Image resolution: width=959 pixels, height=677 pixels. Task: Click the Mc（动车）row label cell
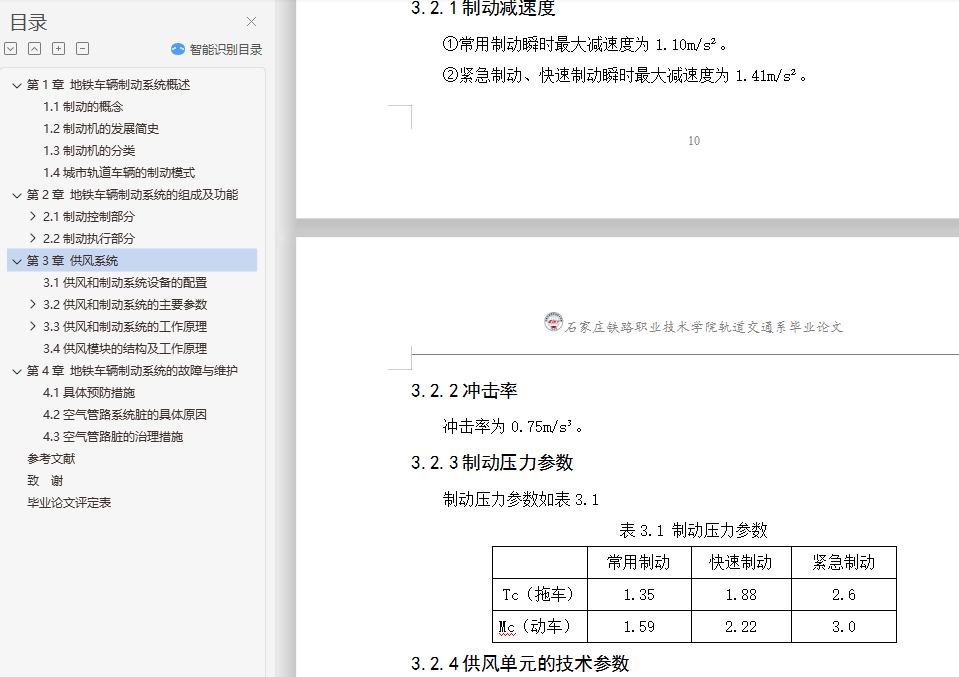tap(539, 626)
